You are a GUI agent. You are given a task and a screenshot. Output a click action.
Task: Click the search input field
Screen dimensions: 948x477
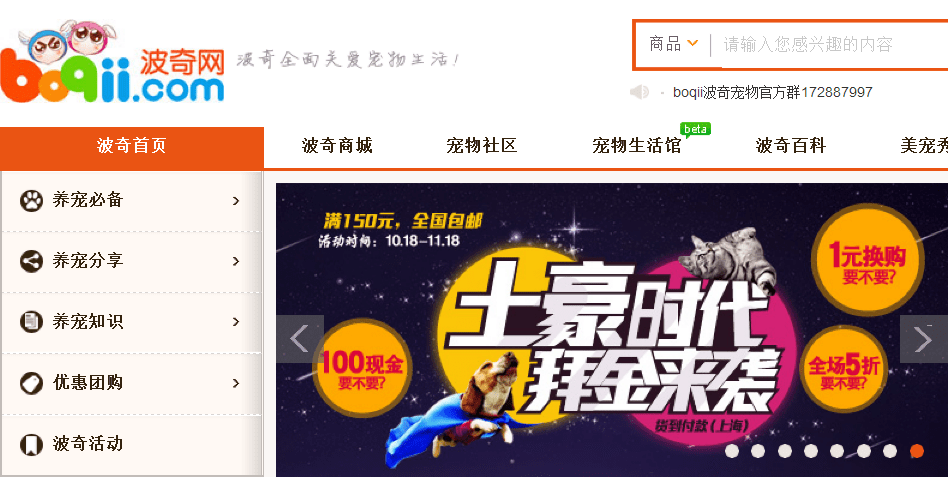pyautogui.click(x=834, y=45)
